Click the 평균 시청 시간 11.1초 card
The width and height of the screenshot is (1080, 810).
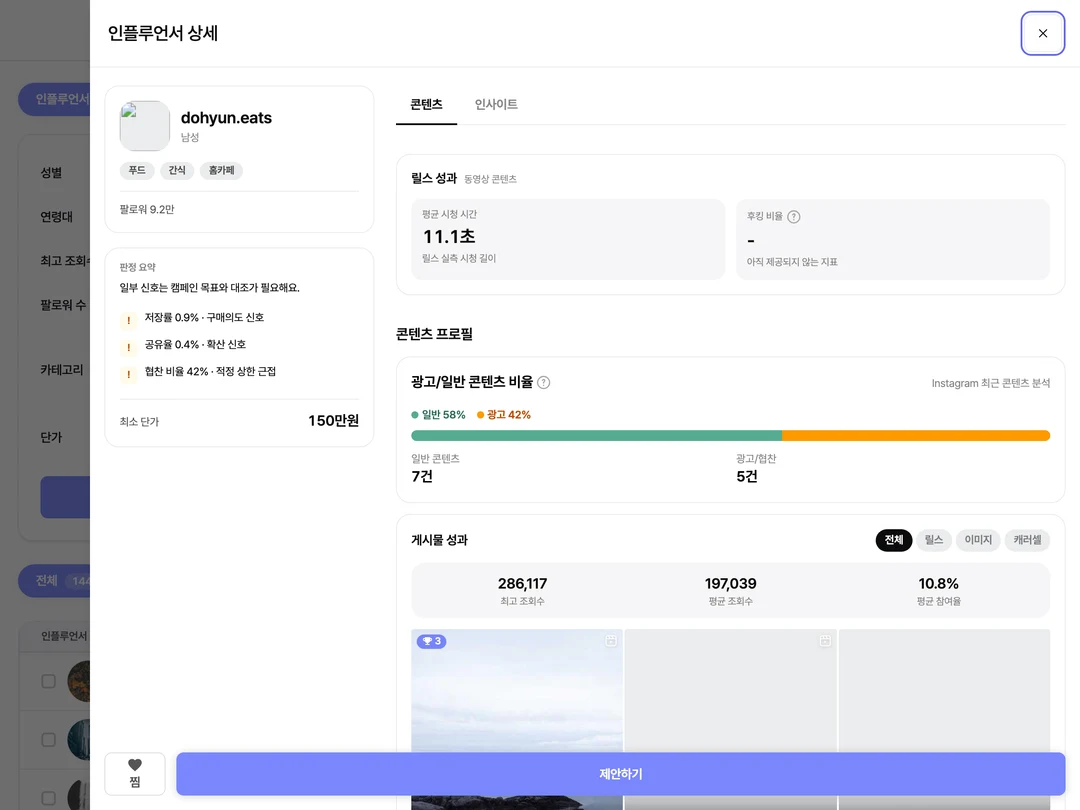point(568,239)
